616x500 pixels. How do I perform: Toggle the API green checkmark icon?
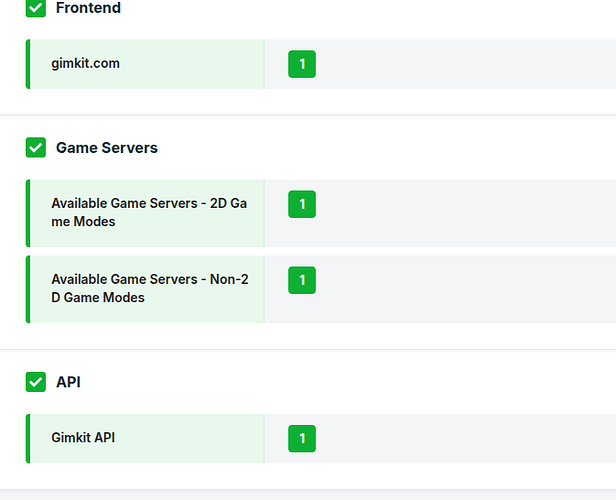(x=35, y=382)
